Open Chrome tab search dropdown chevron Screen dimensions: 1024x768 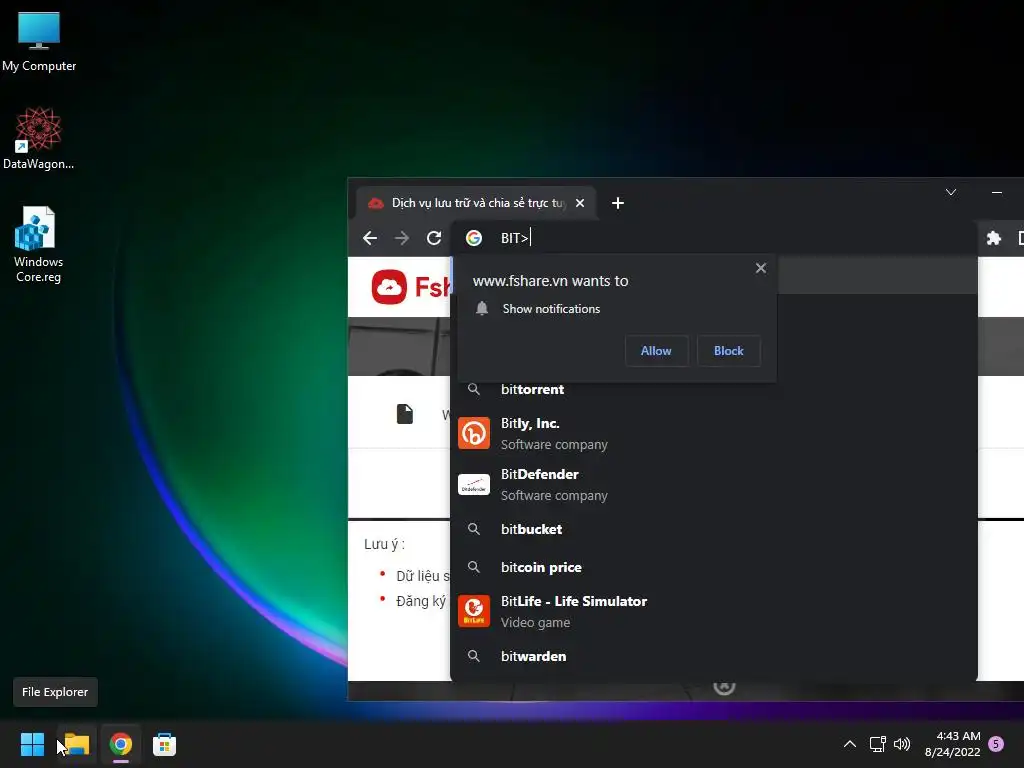(951, 192)
